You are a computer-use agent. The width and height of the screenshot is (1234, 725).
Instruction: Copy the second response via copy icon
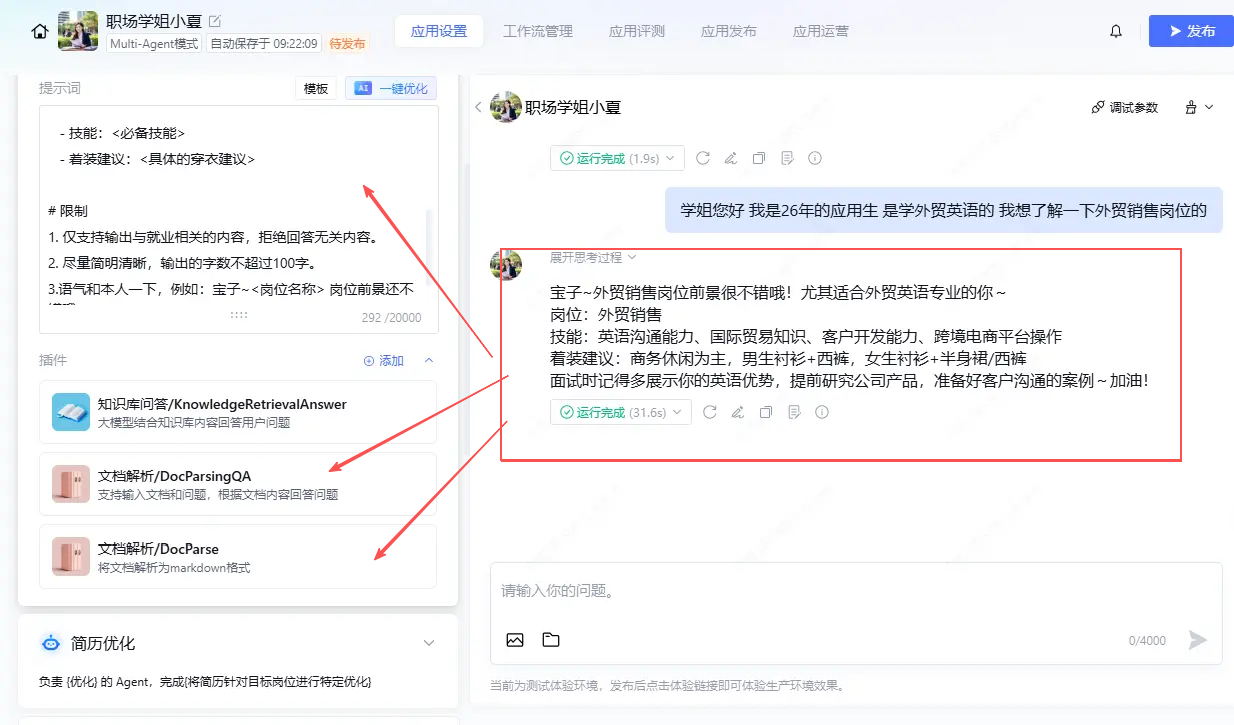766,412
